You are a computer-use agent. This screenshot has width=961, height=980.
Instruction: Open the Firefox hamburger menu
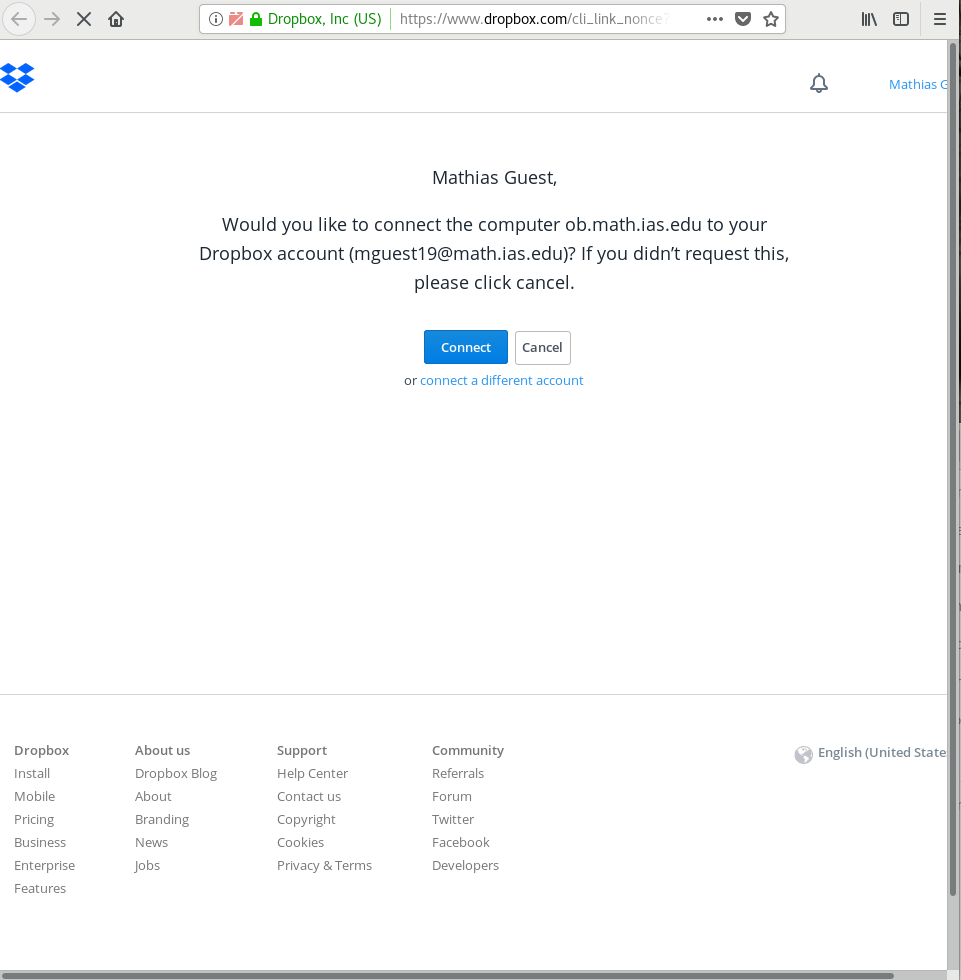tap(940, 19)
